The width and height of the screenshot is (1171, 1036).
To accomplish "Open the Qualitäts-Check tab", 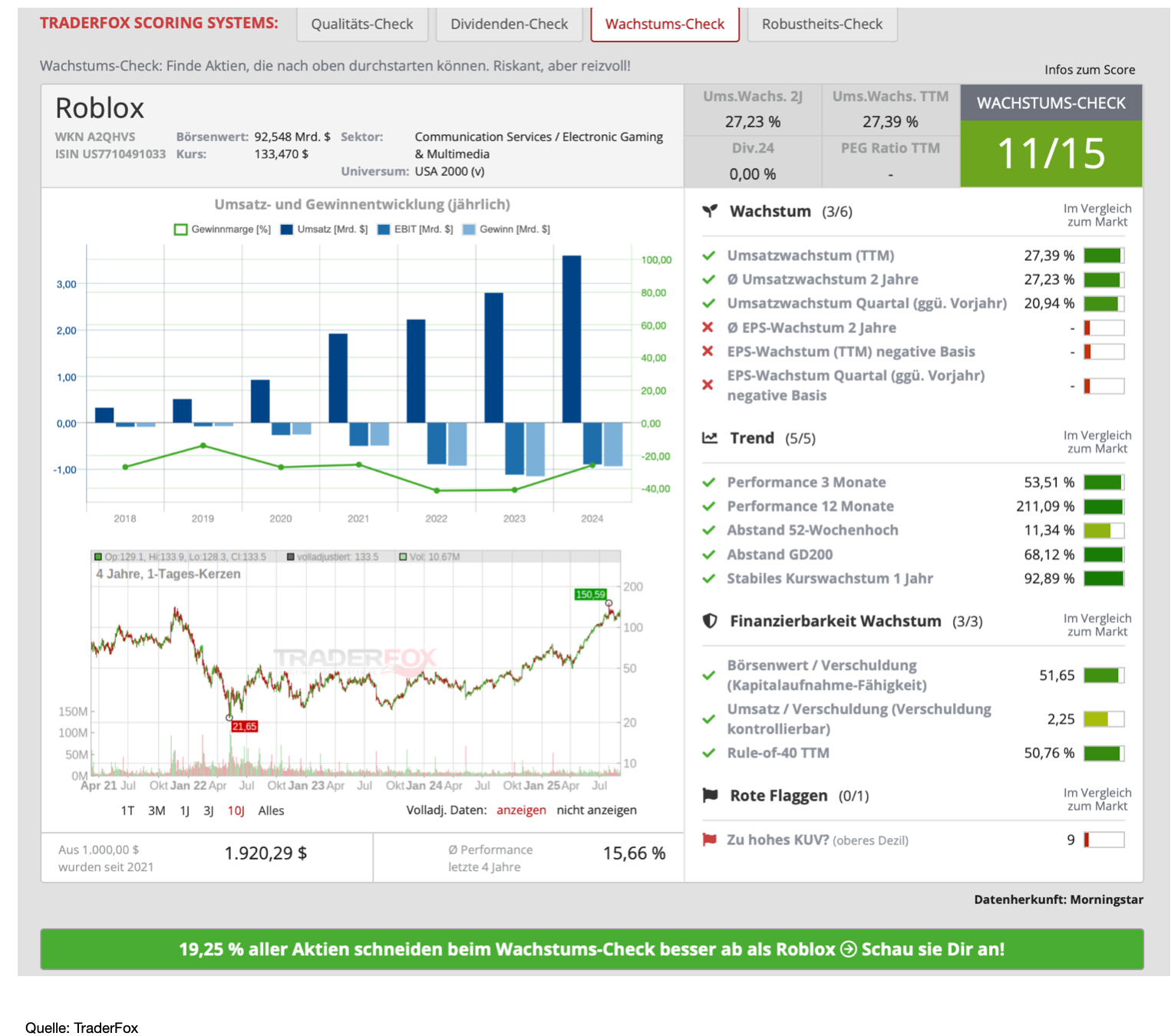I will (x=362, y=24).
